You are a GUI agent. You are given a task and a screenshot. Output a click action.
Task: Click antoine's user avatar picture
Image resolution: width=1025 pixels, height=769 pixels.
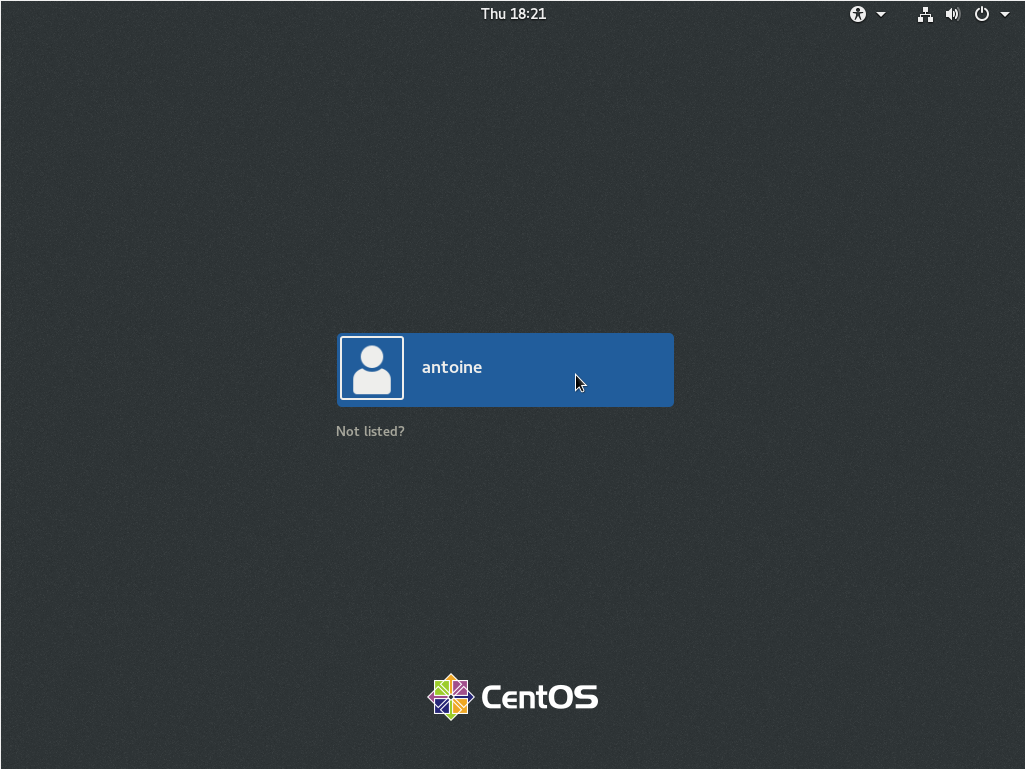(372, 368)
